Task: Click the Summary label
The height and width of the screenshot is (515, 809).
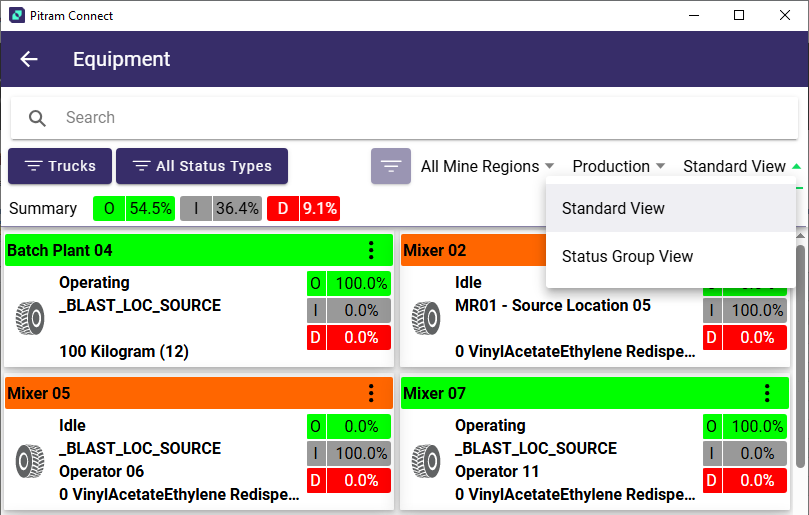Action: (x=43, y=208)
